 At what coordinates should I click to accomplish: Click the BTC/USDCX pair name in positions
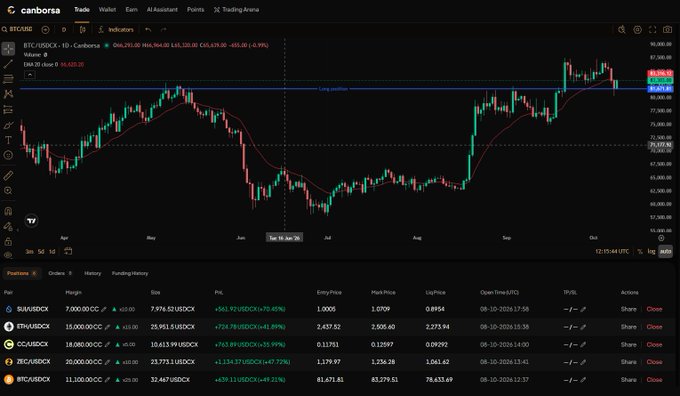pyautogui.click(x=33, y=380)
